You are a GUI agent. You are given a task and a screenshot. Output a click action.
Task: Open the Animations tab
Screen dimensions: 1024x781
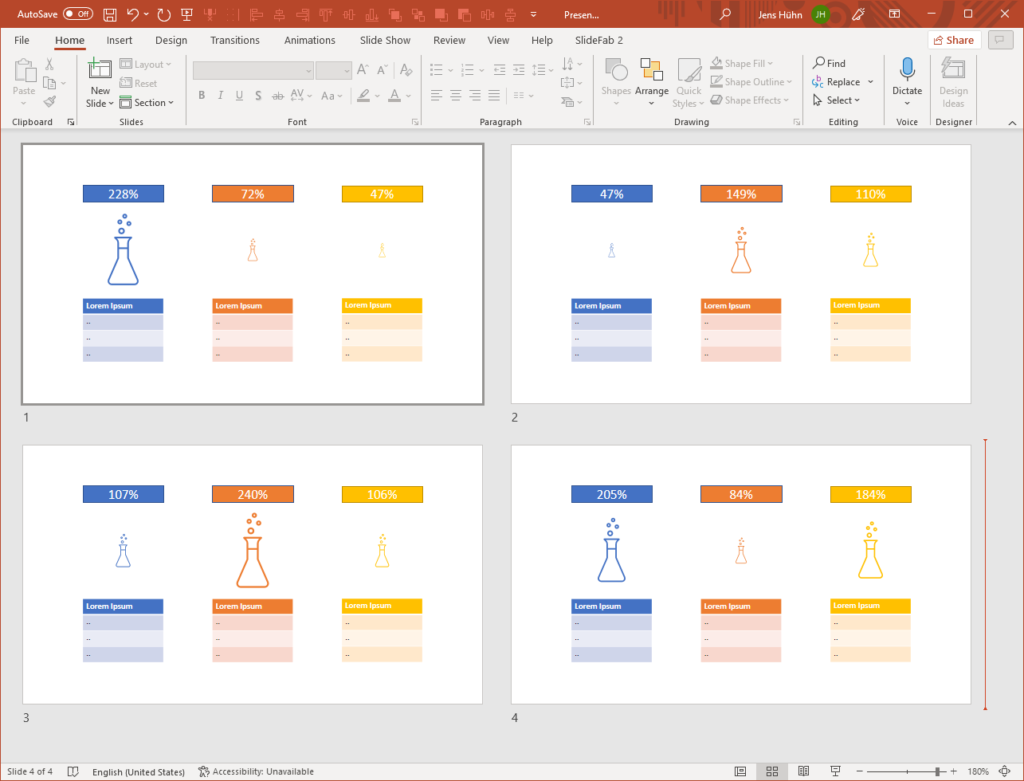pos(310,40)
